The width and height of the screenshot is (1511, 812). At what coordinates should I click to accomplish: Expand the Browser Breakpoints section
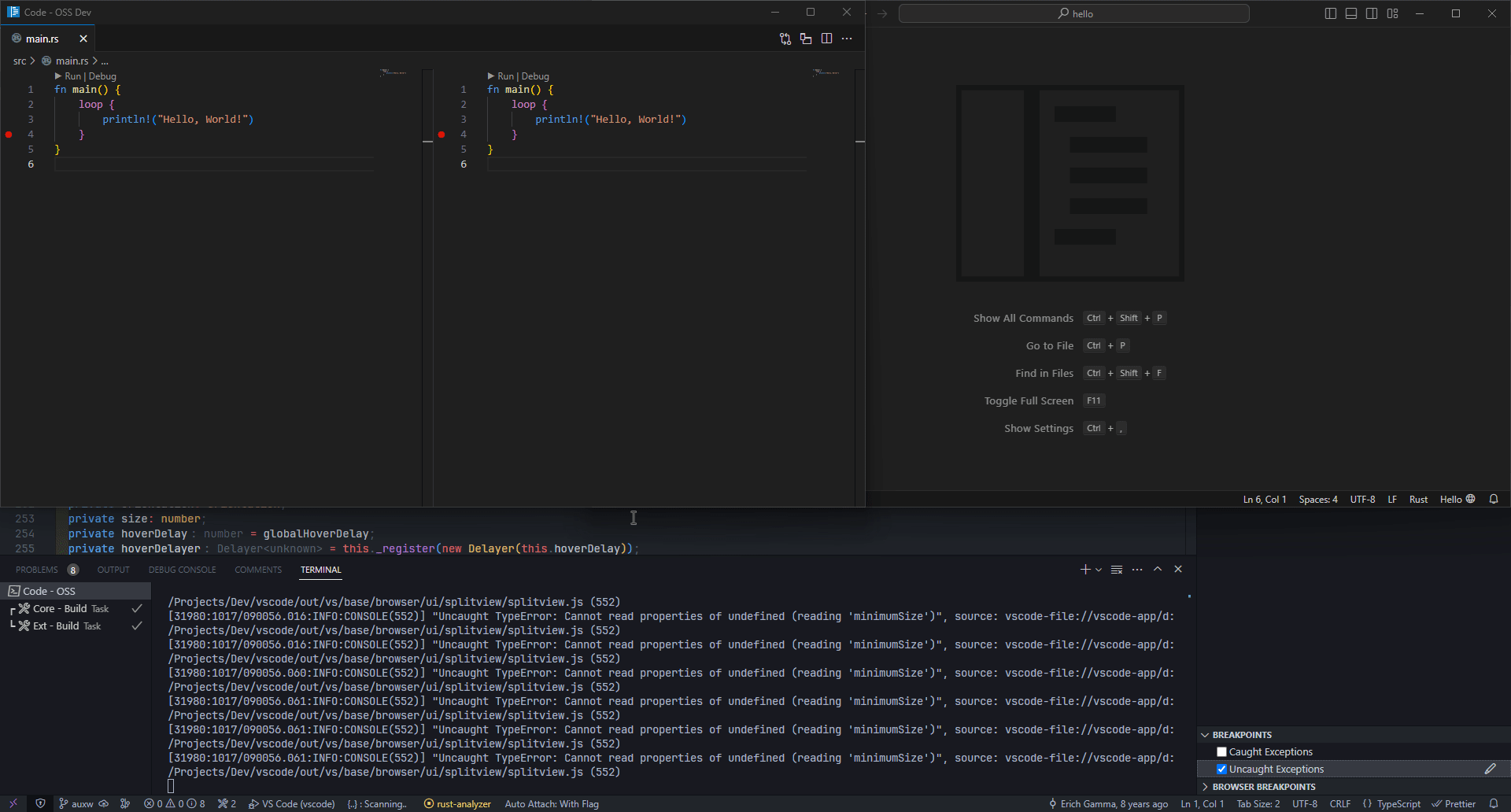click(x=1206, y=787)
